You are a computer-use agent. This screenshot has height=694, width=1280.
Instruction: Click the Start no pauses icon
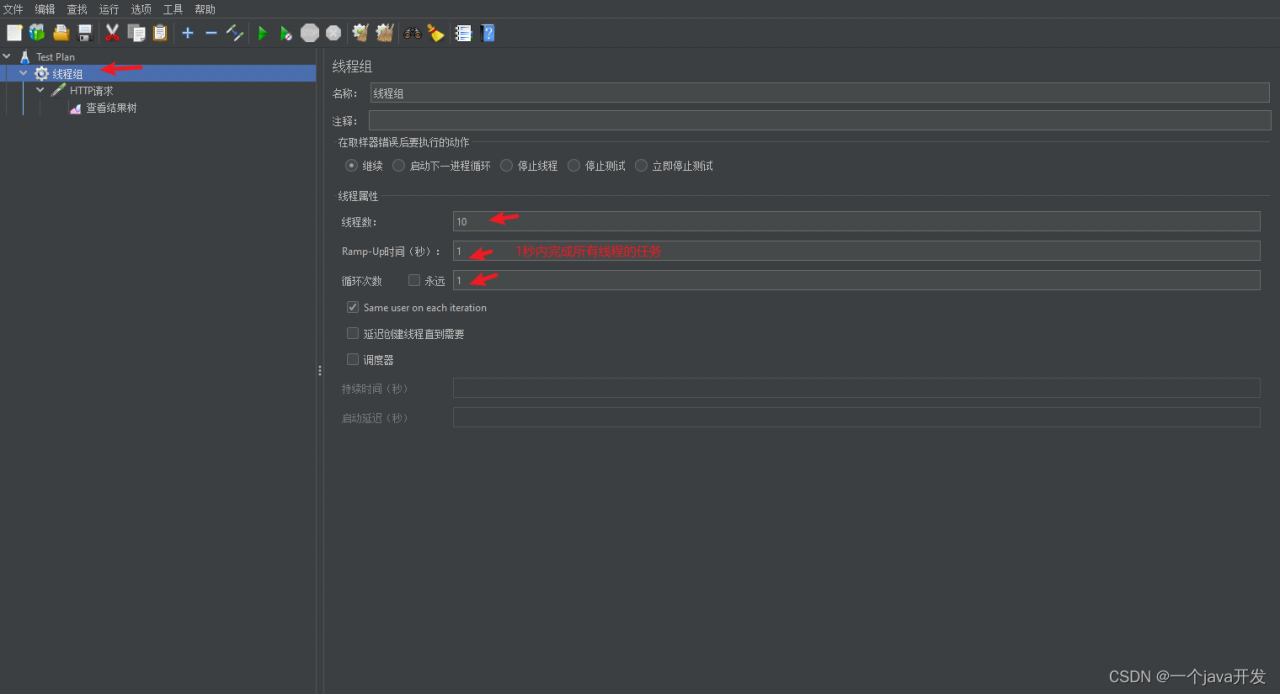[x=286, y=33]
